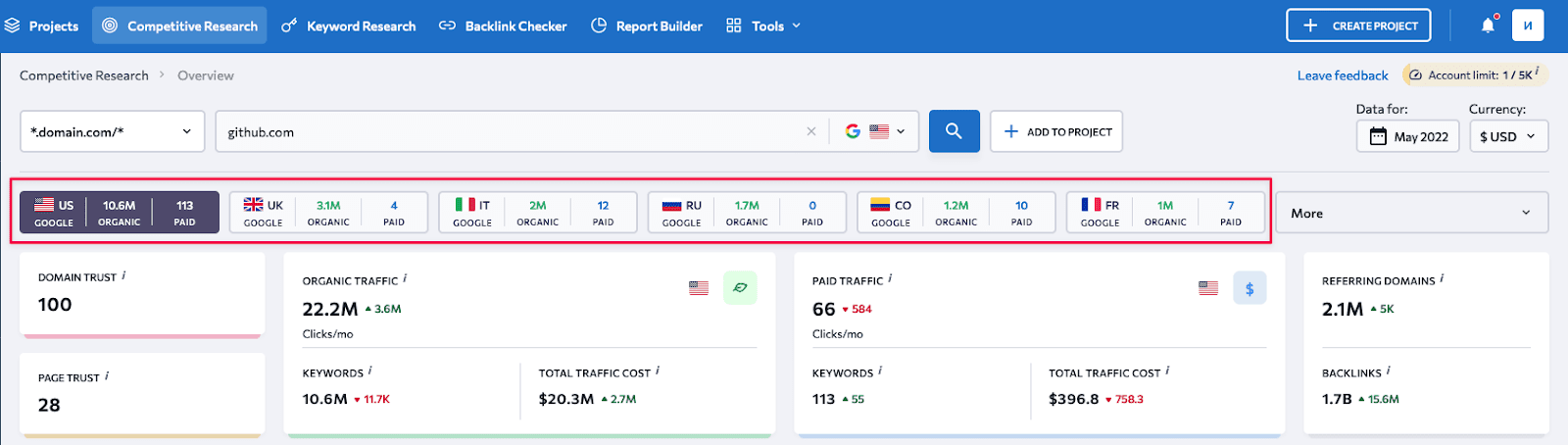Click the github.com domain input field
The image size is (1568, 445).
coord(510,131)
